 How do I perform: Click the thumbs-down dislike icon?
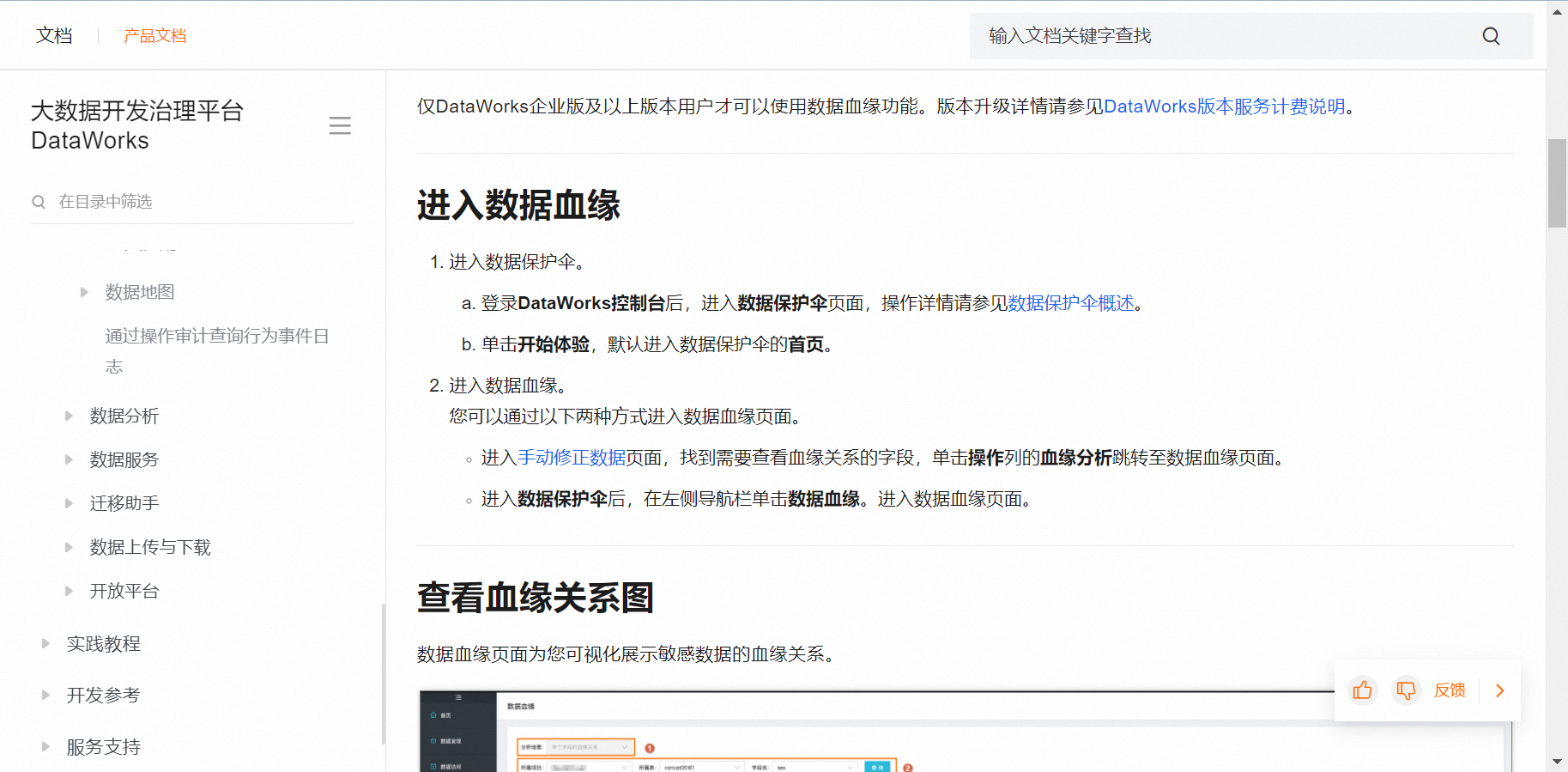point(1406,690)
